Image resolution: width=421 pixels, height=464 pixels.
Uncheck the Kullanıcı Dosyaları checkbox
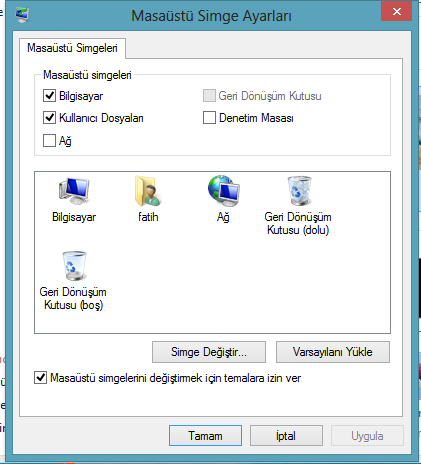(49, 118)
